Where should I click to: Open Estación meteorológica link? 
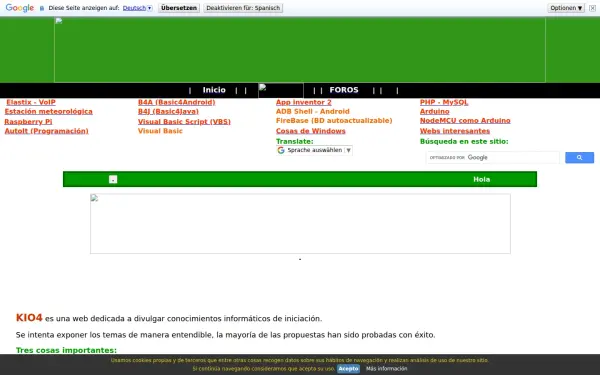pos(49,112)
